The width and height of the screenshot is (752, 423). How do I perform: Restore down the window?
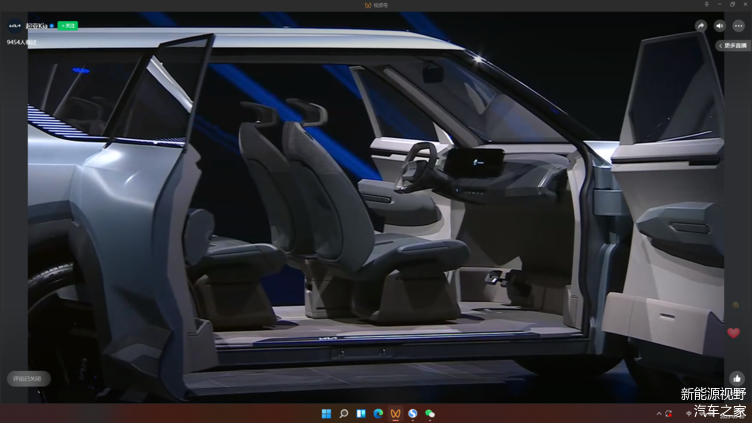pos(732,4)
